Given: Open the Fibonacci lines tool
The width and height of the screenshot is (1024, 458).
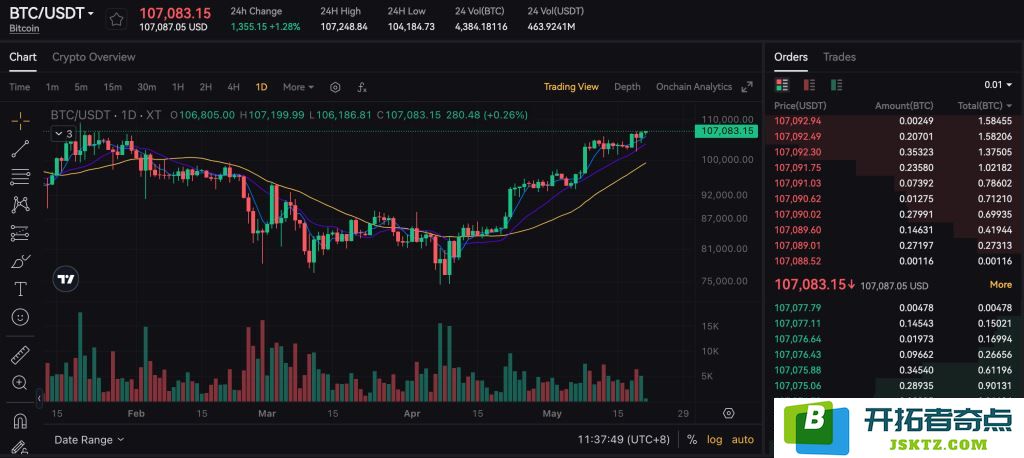Looking at the screenshot, I should coord(20,176).
